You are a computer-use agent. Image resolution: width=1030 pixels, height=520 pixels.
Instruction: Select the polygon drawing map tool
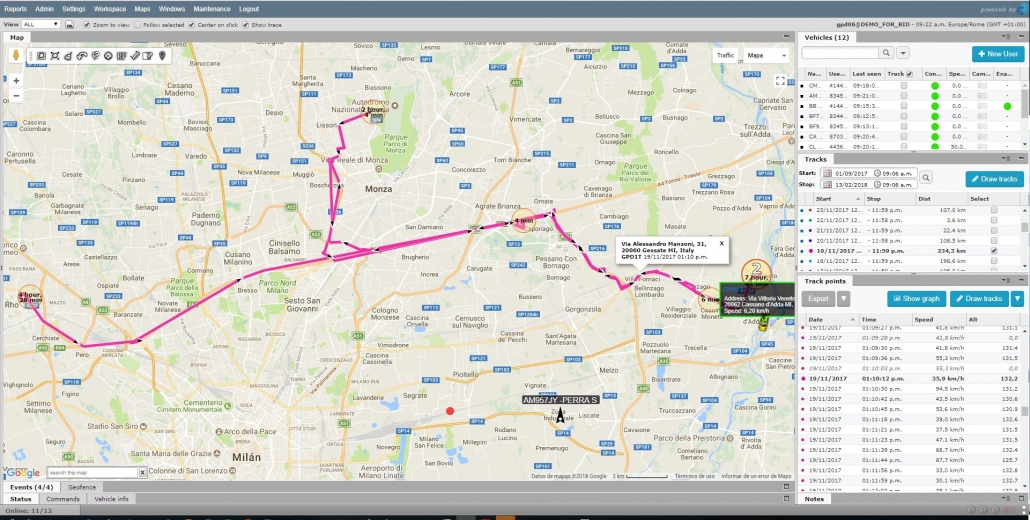click(68, 56)
